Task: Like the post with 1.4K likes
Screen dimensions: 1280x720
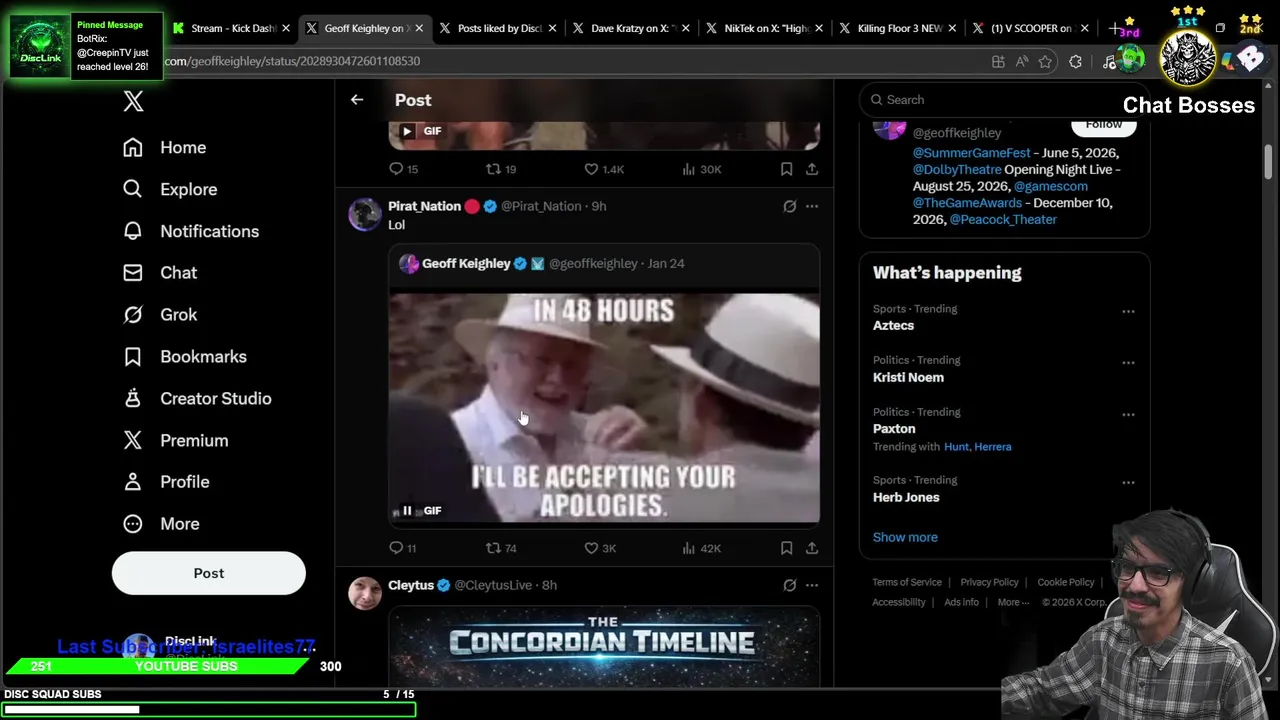Action: tap(604, 169)
